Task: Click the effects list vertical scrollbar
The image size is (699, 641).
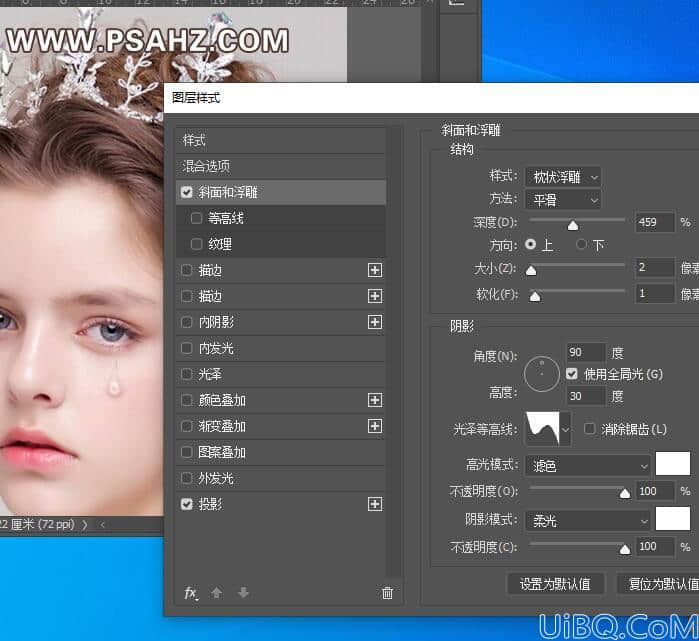Action: coord(394,352)
